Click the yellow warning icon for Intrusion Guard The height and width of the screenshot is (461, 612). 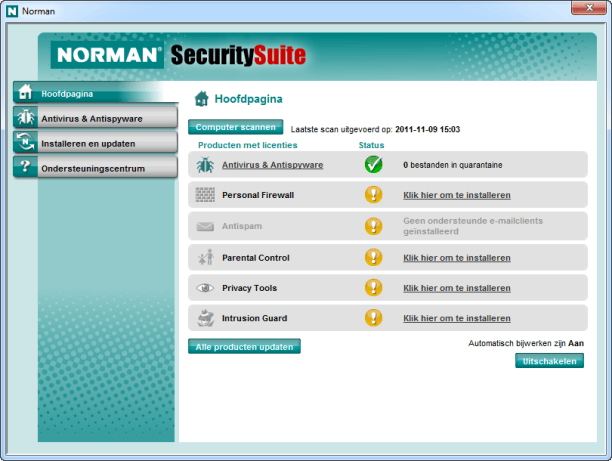pyautogui.click(x=374, y=318)
